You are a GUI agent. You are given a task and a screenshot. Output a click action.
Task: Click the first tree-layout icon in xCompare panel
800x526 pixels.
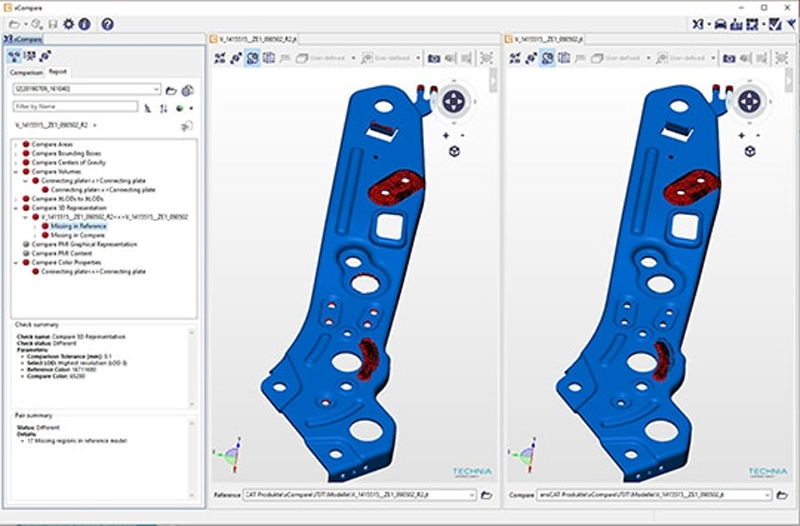14,56
